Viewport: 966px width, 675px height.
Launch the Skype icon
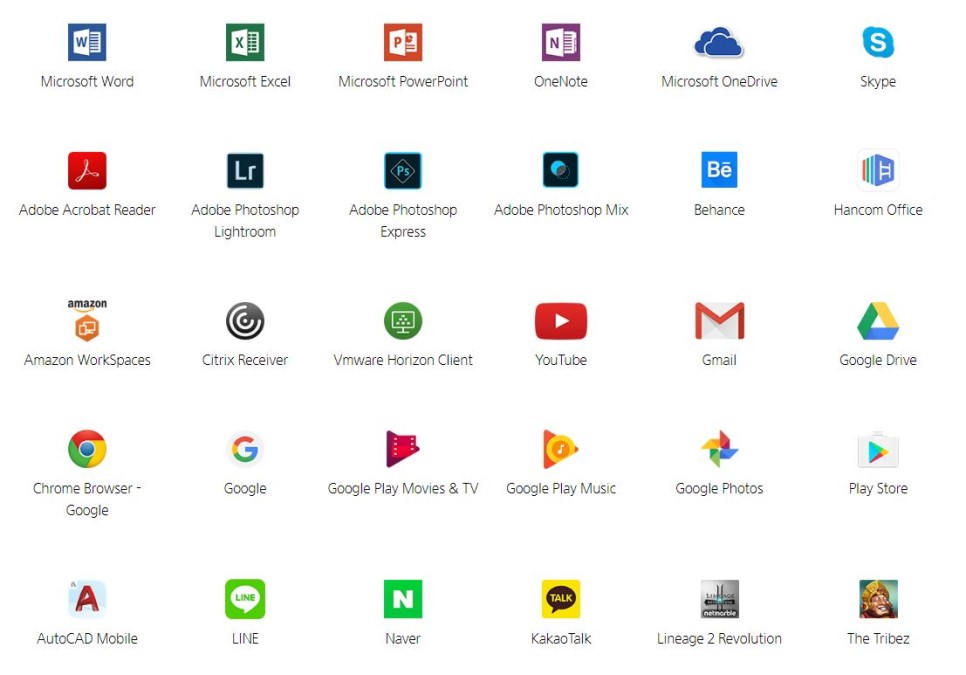878,42
